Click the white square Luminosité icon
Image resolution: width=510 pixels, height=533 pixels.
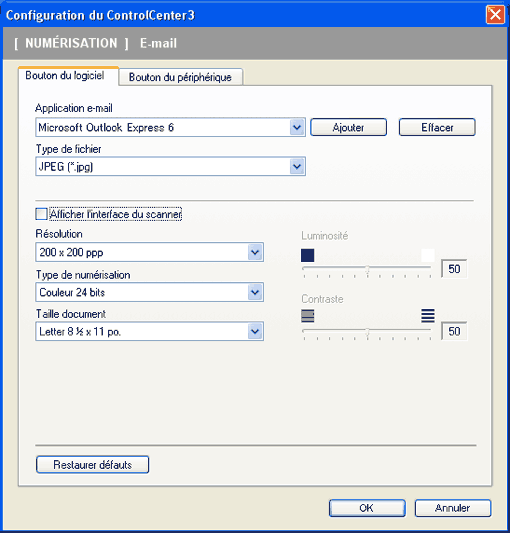point(428,255)
